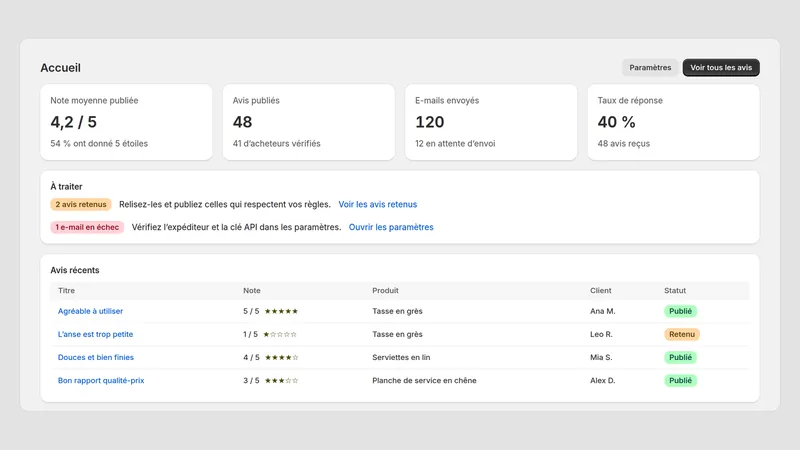Click client name Alex D.
This screenshot has width=800, height=450.
click(603, 381)
